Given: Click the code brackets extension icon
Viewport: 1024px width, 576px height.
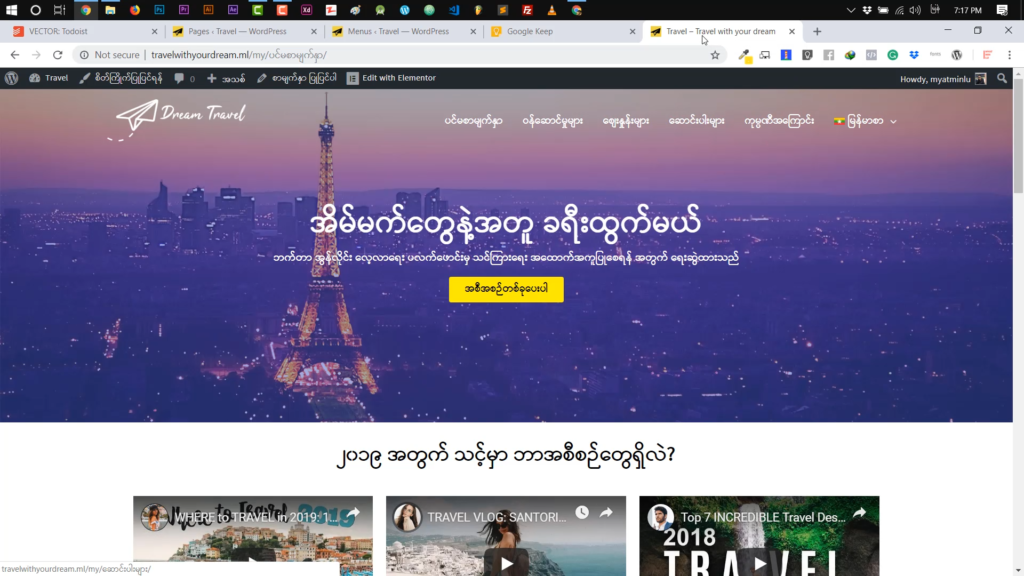Looking at the screenshot, I should (871, 55).
